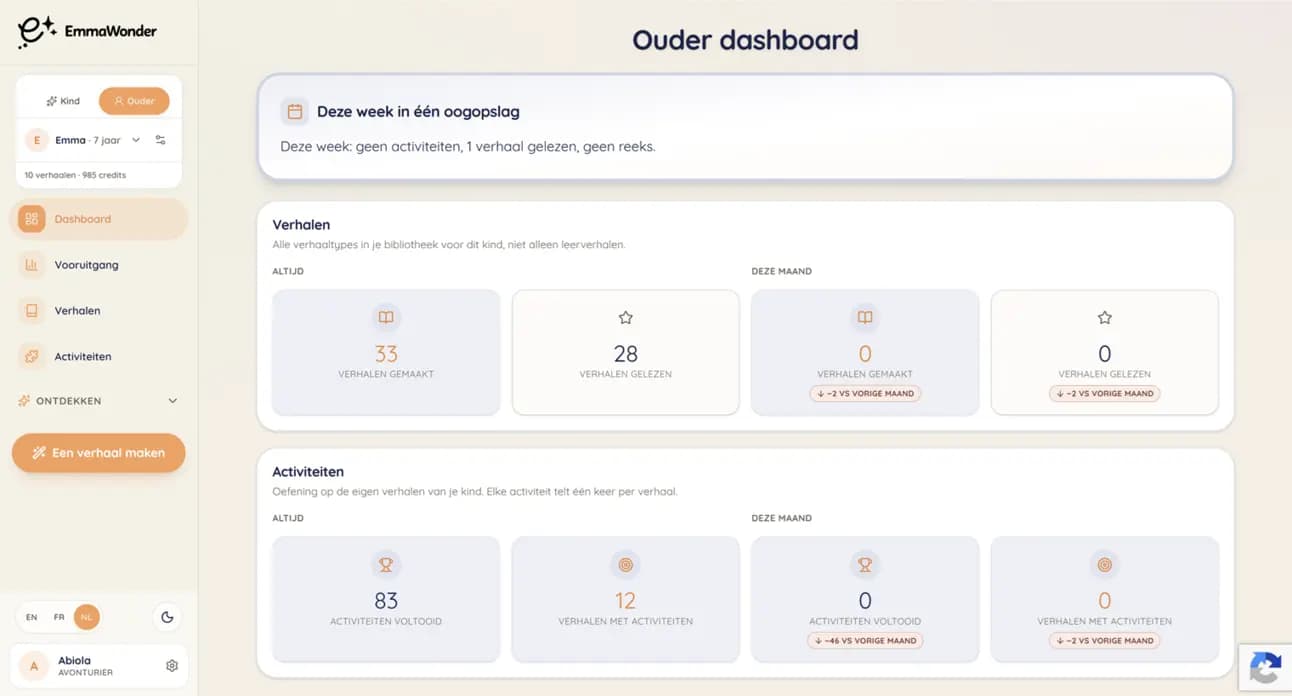Open Vooruitgang in the sidebar
Viewport: 1292px width, 696px height.
98,265
